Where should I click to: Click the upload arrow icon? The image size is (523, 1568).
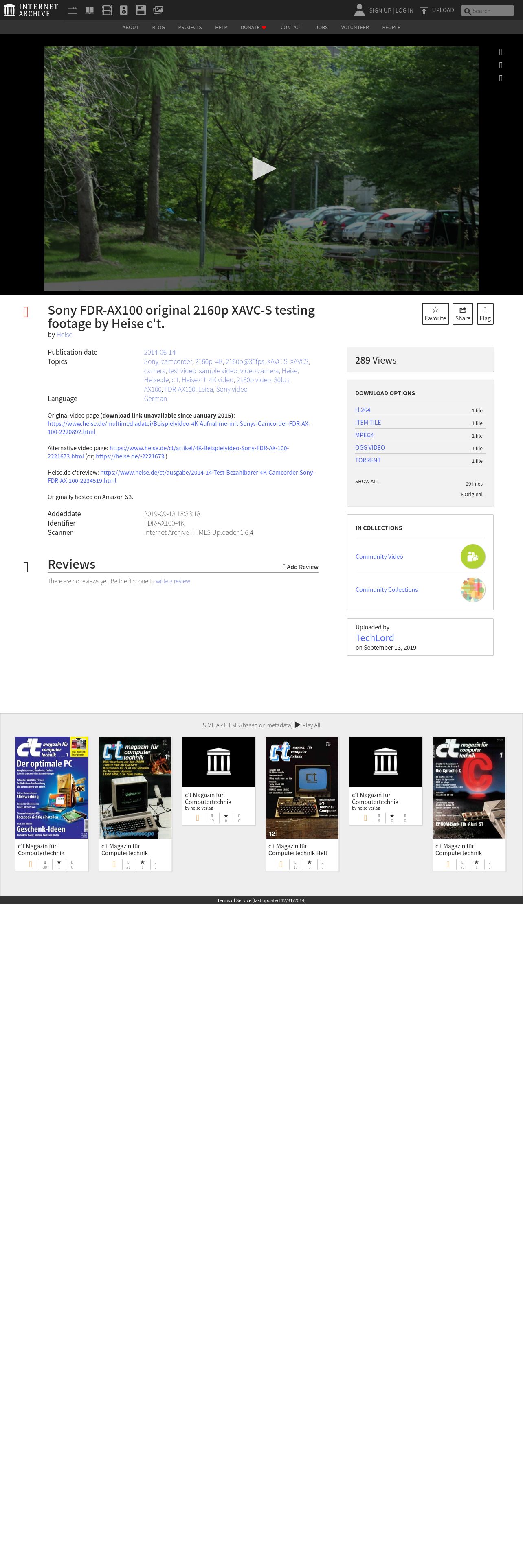(x=424, y=10)
